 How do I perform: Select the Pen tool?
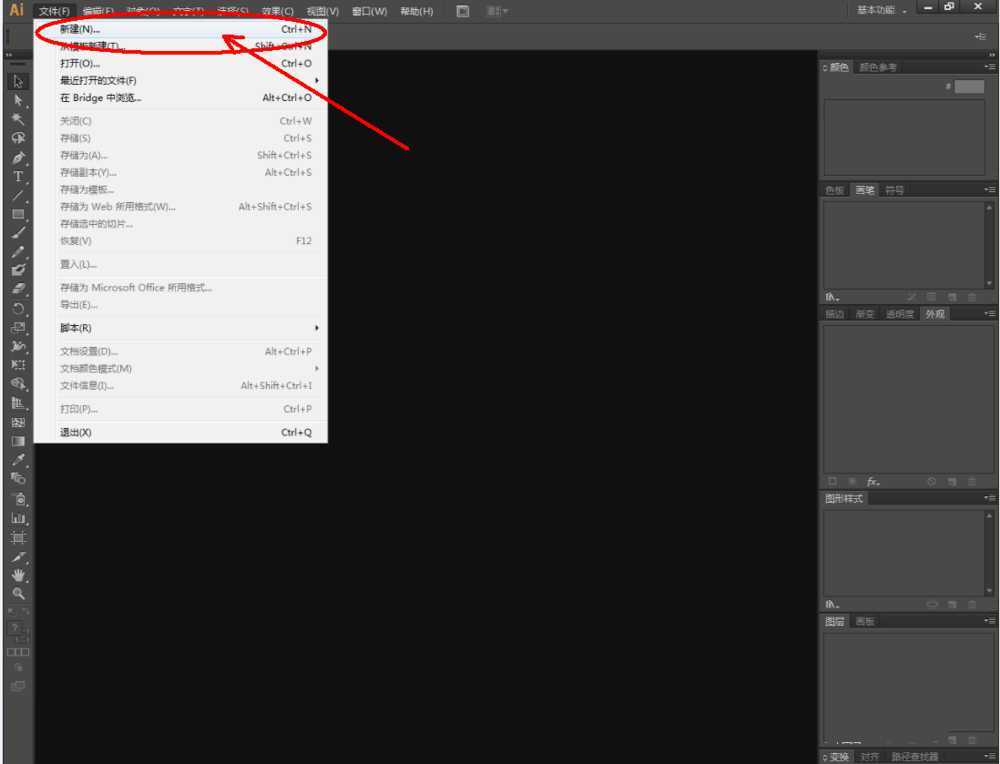(x=18, y=158)
